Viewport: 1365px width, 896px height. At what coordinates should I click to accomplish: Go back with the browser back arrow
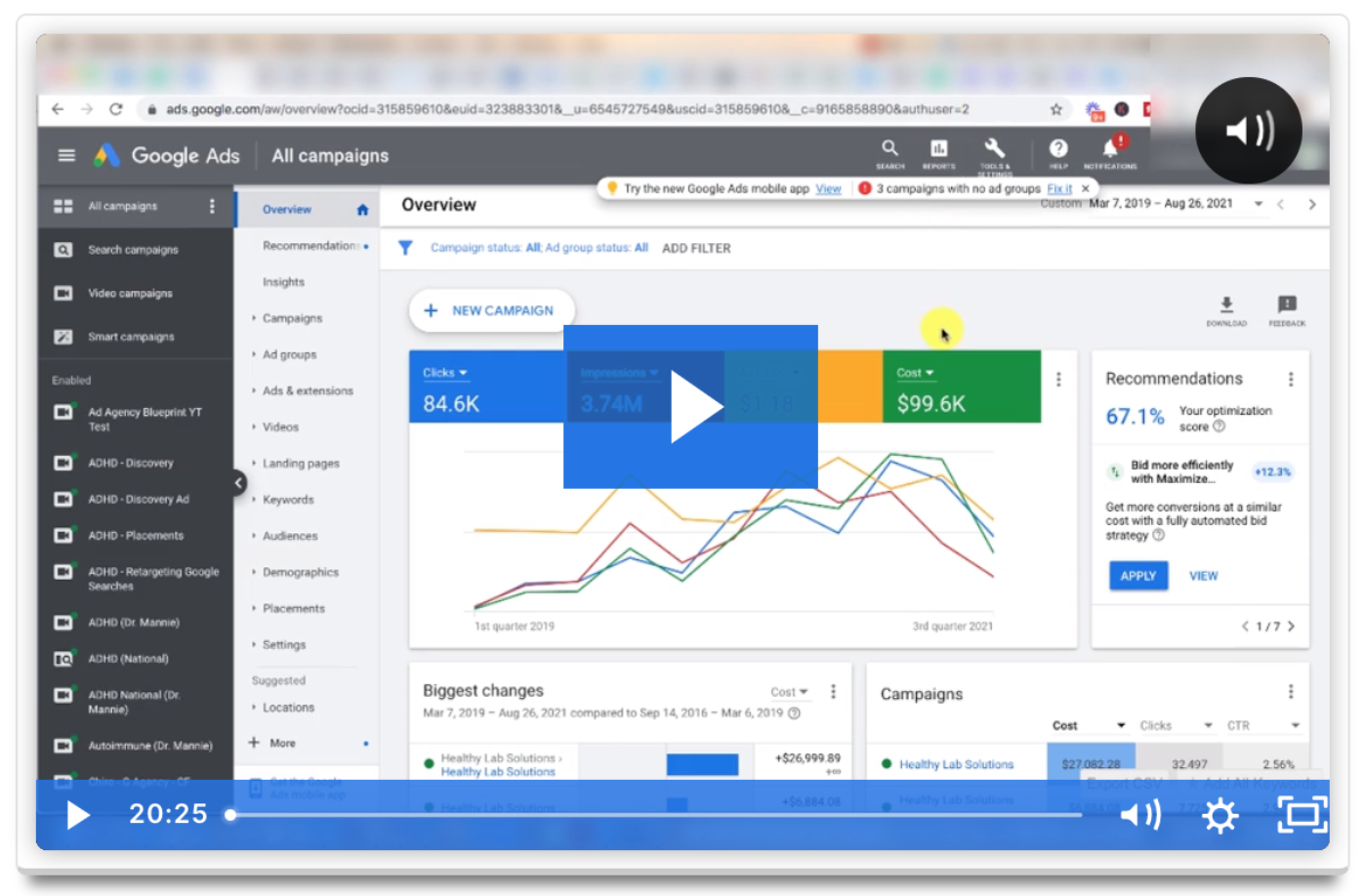[x=58, y=109]
